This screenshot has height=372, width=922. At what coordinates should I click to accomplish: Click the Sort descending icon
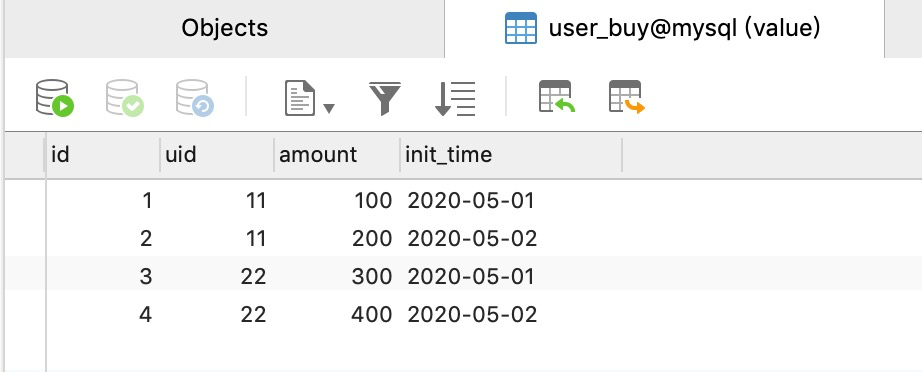pyautogui.click(x=455, y=98)
